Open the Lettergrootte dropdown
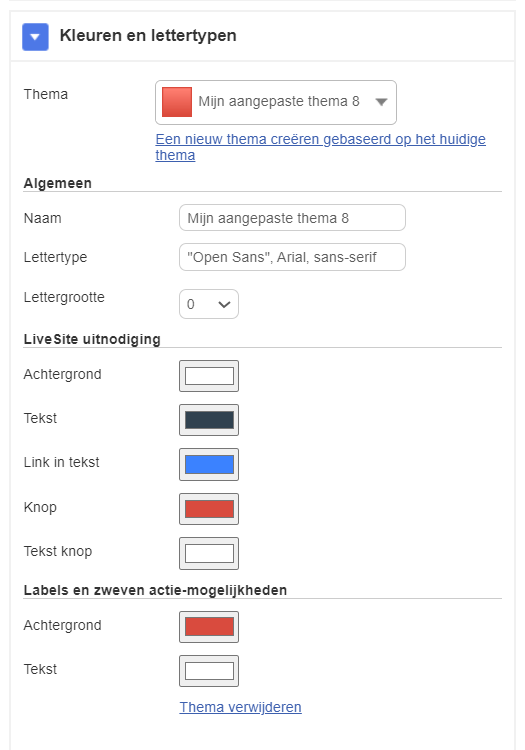 coord(209,304)
